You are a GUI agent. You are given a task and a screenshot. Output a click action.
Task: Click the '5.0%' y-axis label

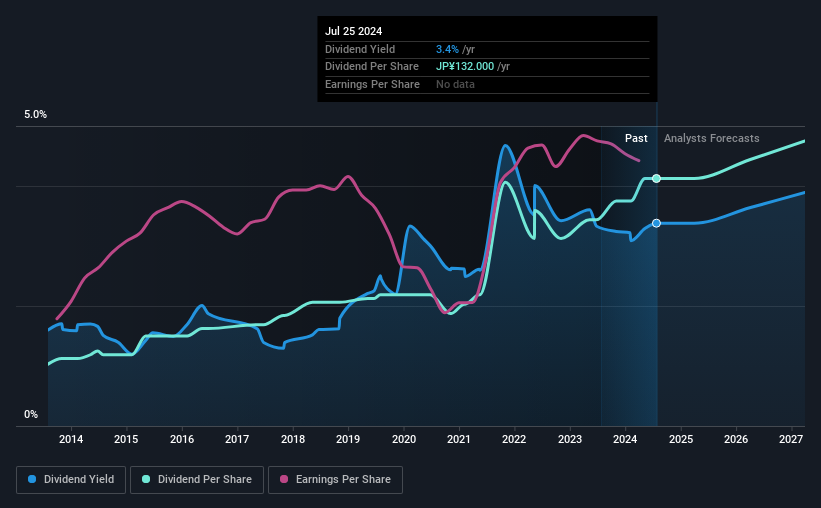click(x=35, y=114)
